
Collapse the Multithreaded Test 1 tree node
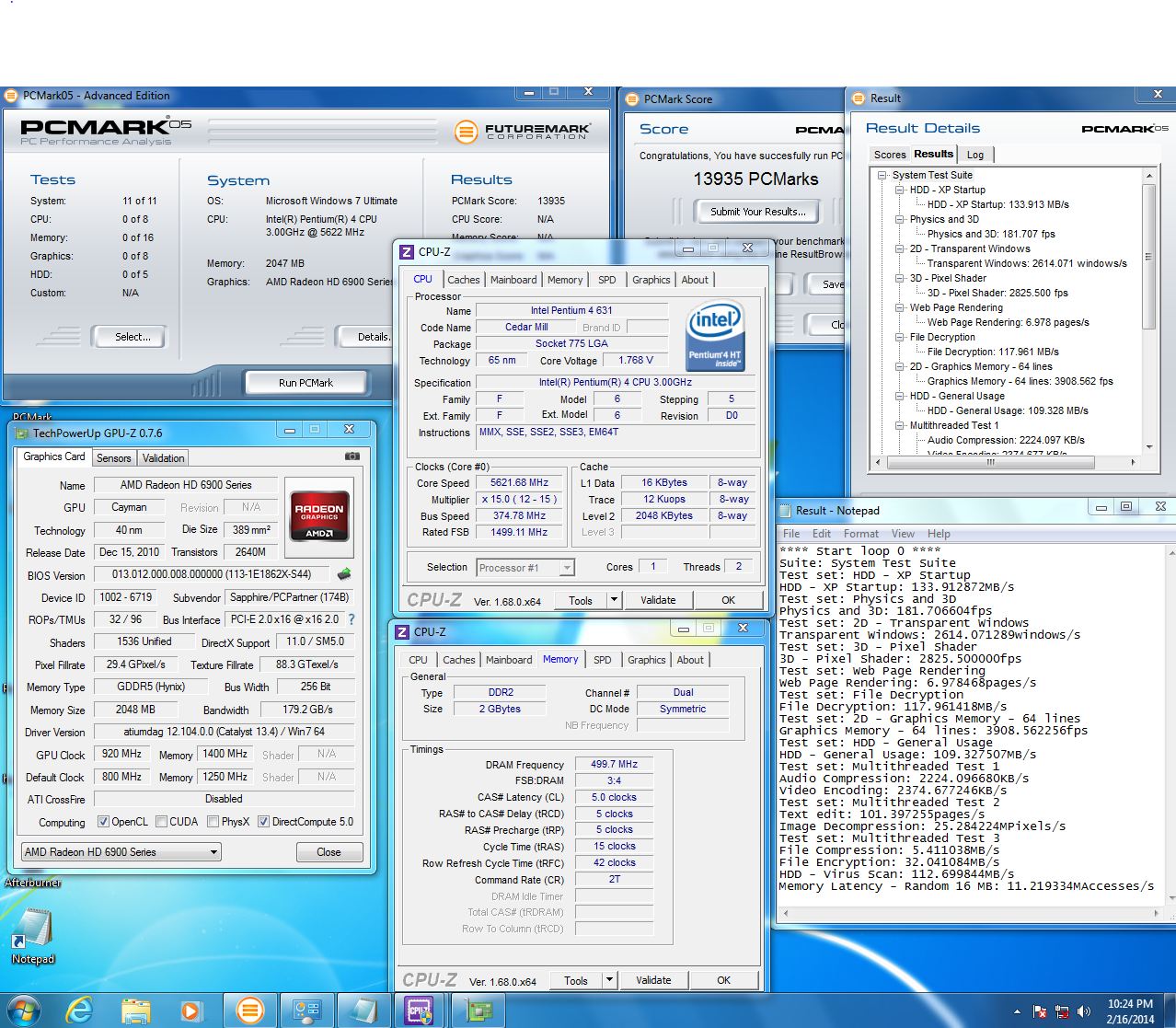coord(900,425)
